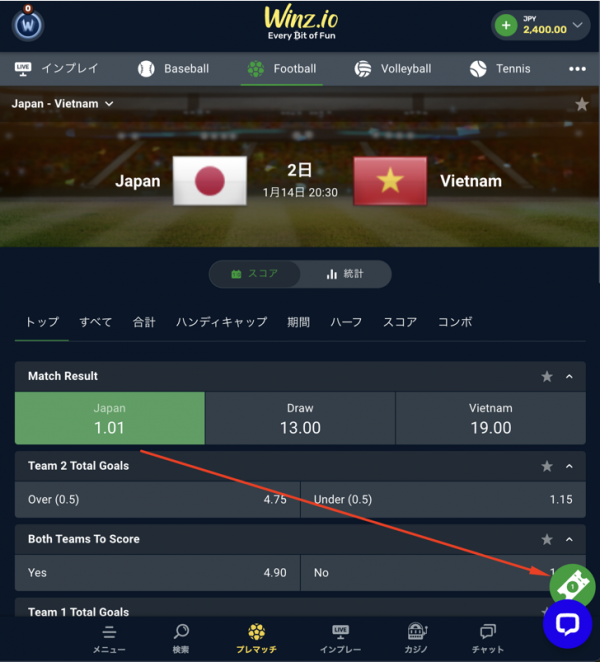This screenshot has height=662, width=600.
Task: Collapse the Match Result section
Action: pos(569,376)
